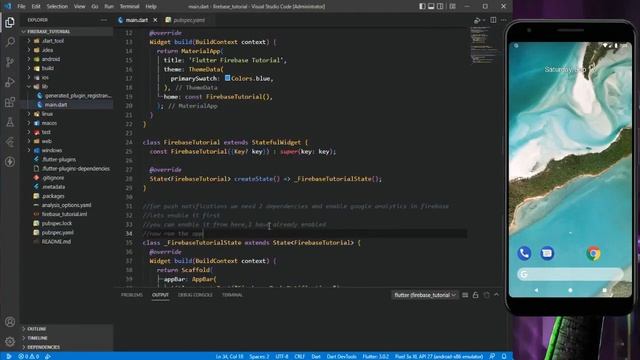The height and width of the screenshot is (360, 640).
Task: Toggle the panel layout icon in title bar
Action: click(431, 6)
